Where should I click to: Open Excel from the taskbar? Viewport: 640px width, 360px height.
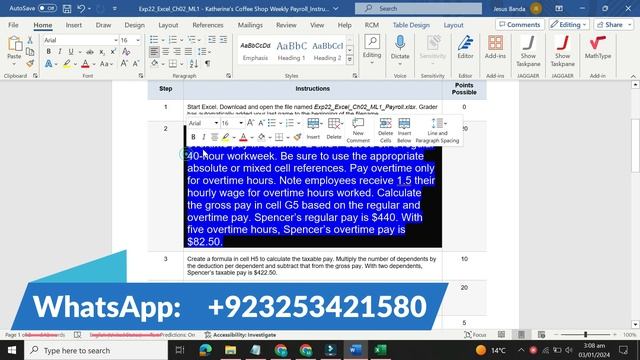(380, 350)
